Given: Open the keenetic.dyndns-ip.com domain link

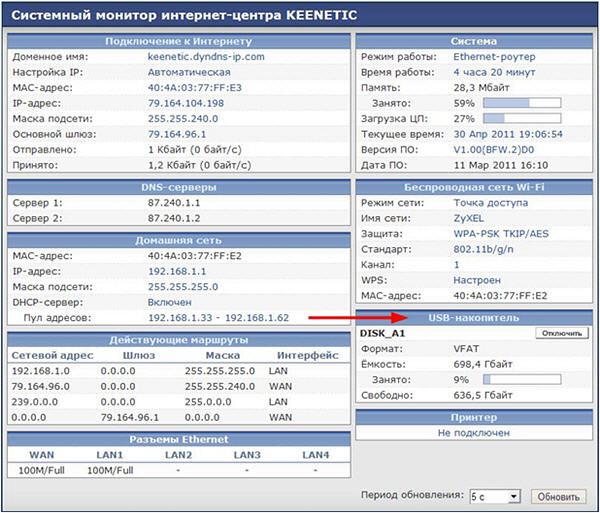Looking at the screenshot, I should tap(206, 57).
